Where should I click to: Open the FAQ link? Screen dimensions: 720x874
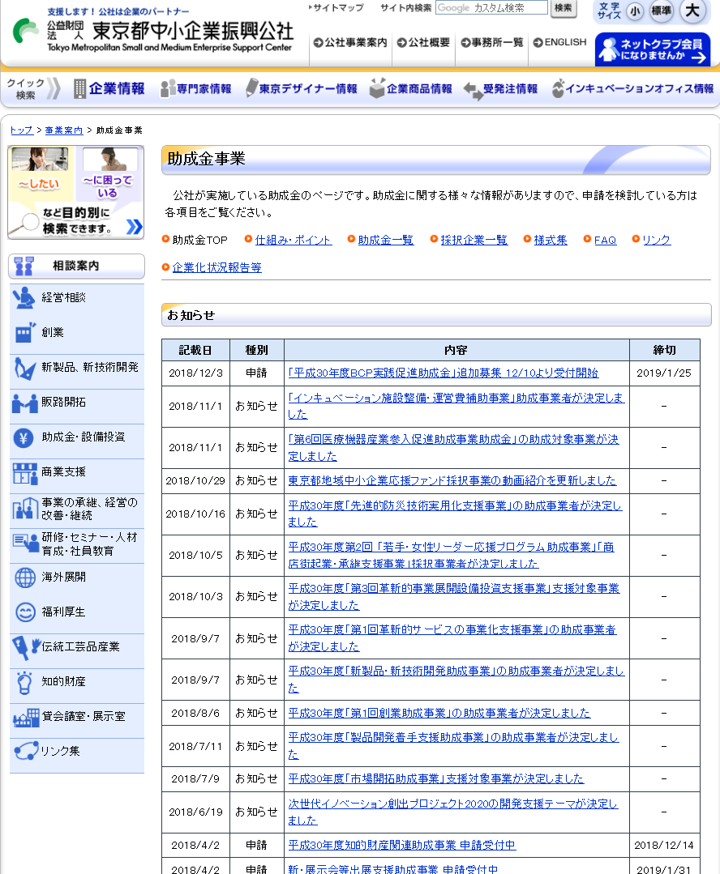tap(605, 240)
